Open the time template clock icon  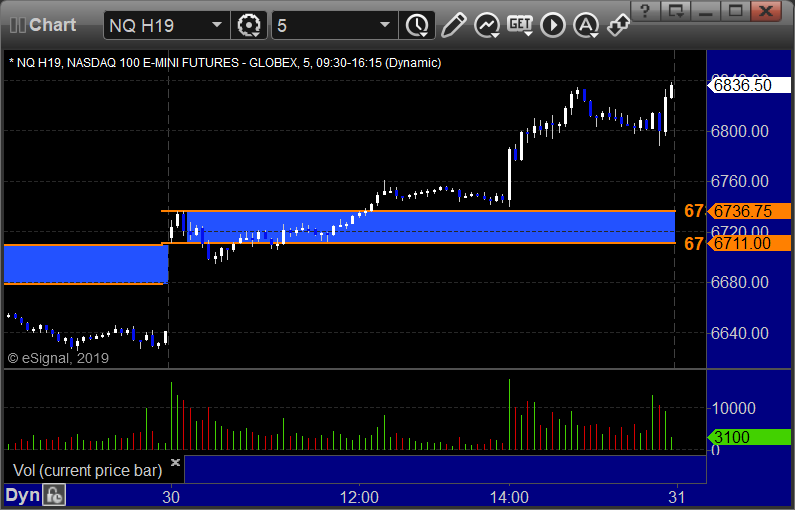(x=417, y=25)
